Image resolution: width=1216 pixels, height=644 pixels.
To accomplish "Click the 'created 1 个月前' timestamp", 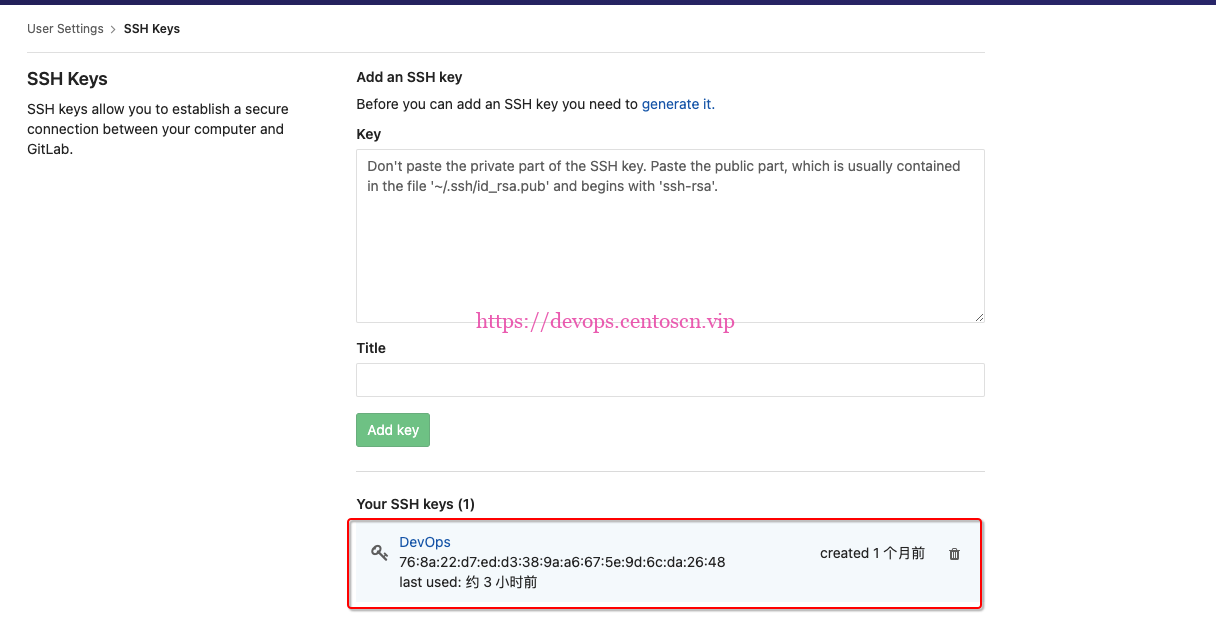I will click(872, 553).
